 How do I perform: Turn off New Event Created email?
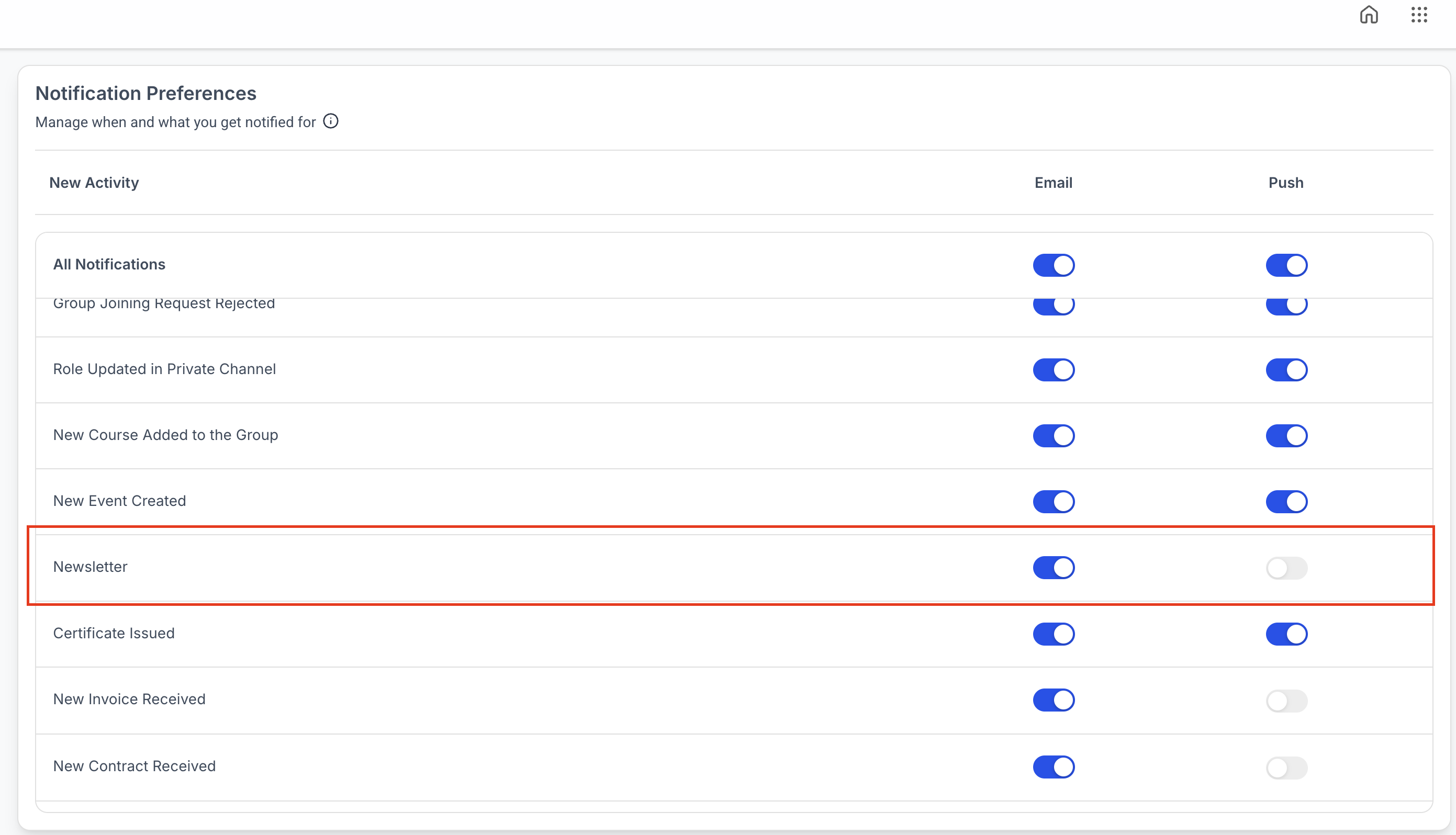tap(1054, 501)
